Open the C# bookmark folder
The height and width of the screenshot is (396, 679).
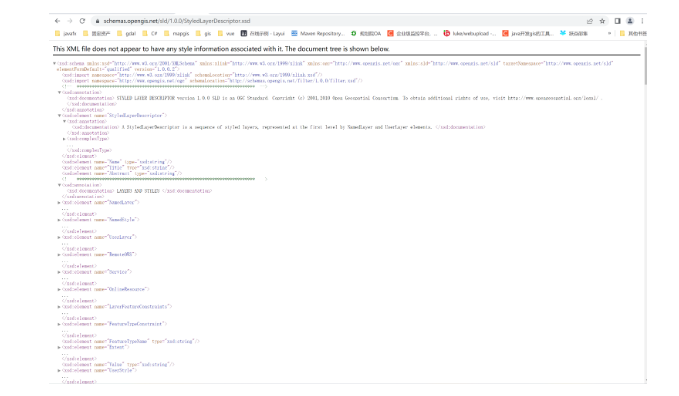(150, 33)
